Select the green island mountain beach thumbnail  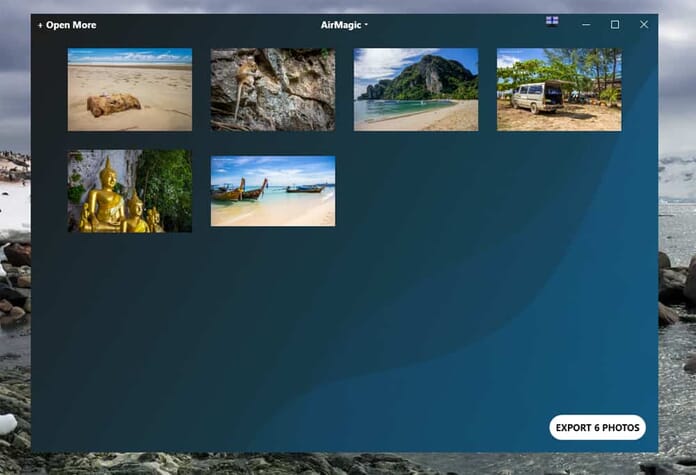click(x=416, y=90)
